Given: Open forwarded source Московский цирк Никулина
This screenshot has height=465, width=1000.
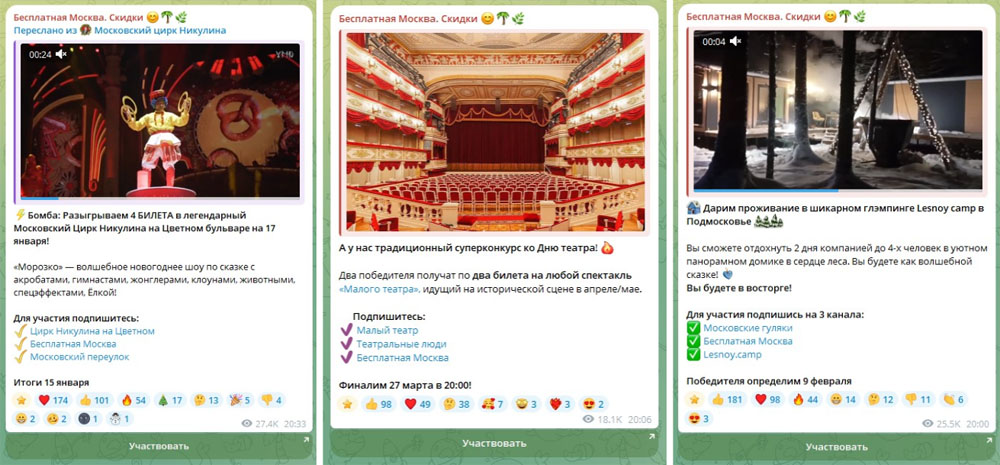Looking at the screenshot, I should pyautogui.click(x=160, y=30).
